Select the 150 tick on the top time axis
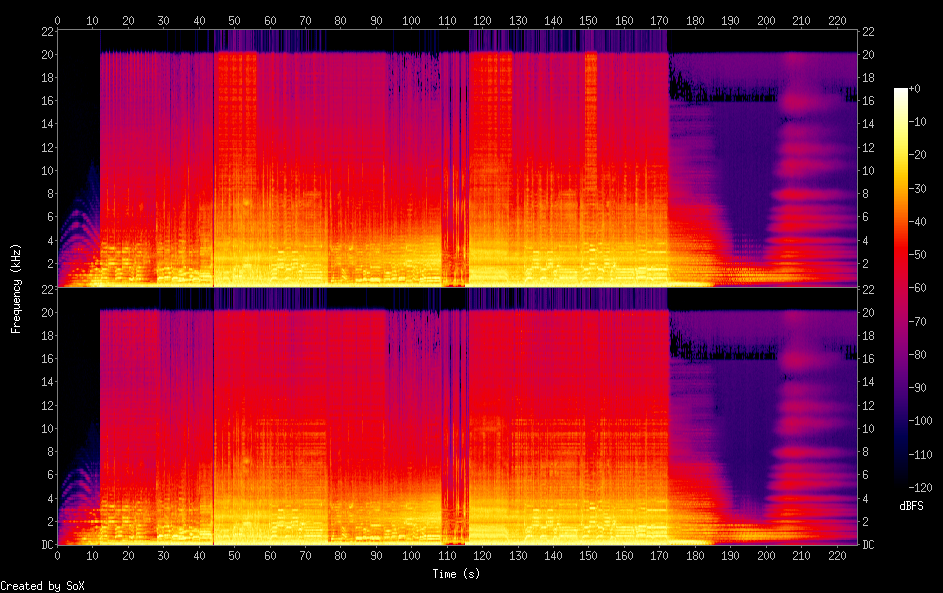The height and width of the screenshot is (593, 943). point(588,20)
